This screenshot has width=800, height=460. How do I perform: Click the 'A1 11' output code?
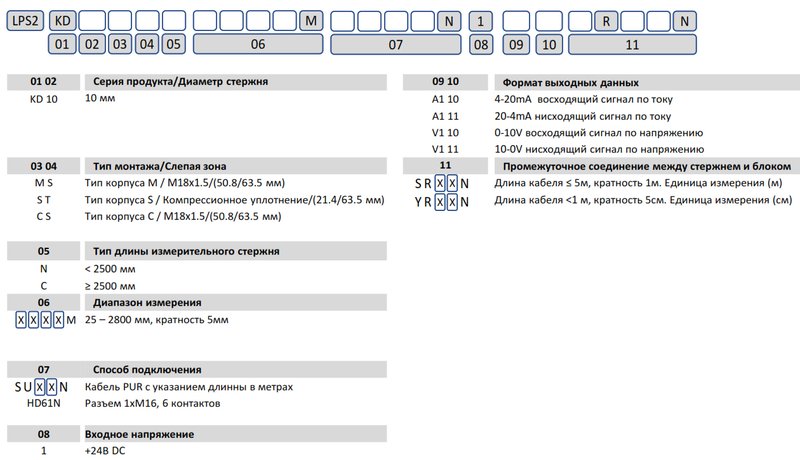pos(445,116)
